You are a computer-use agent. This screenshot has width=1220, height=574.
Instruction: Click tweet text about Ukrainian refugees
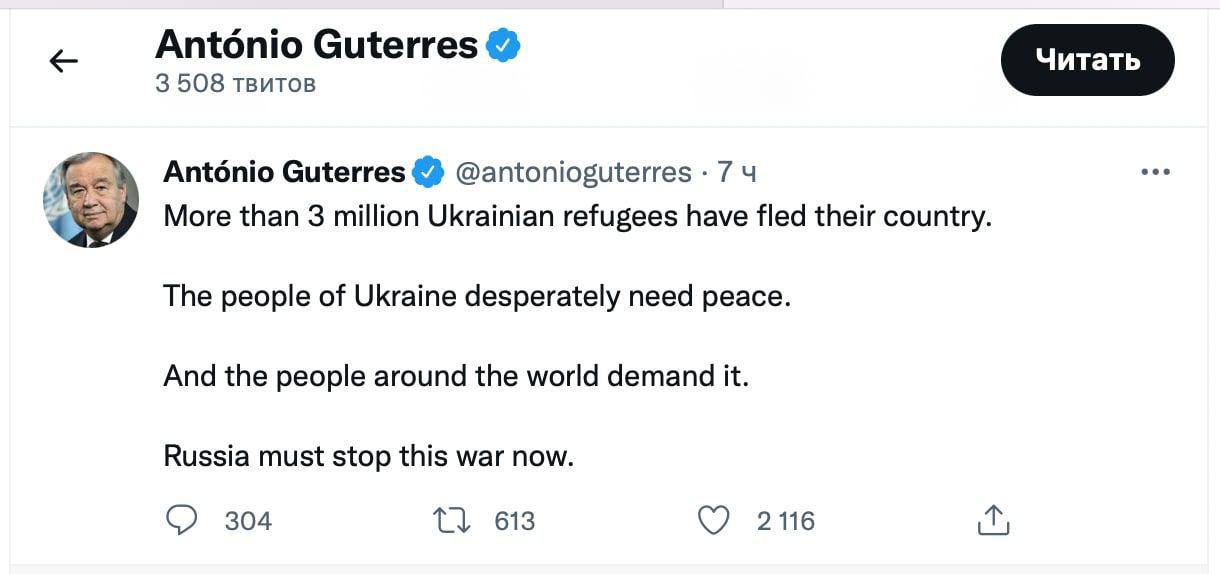[x=577, y=216]
